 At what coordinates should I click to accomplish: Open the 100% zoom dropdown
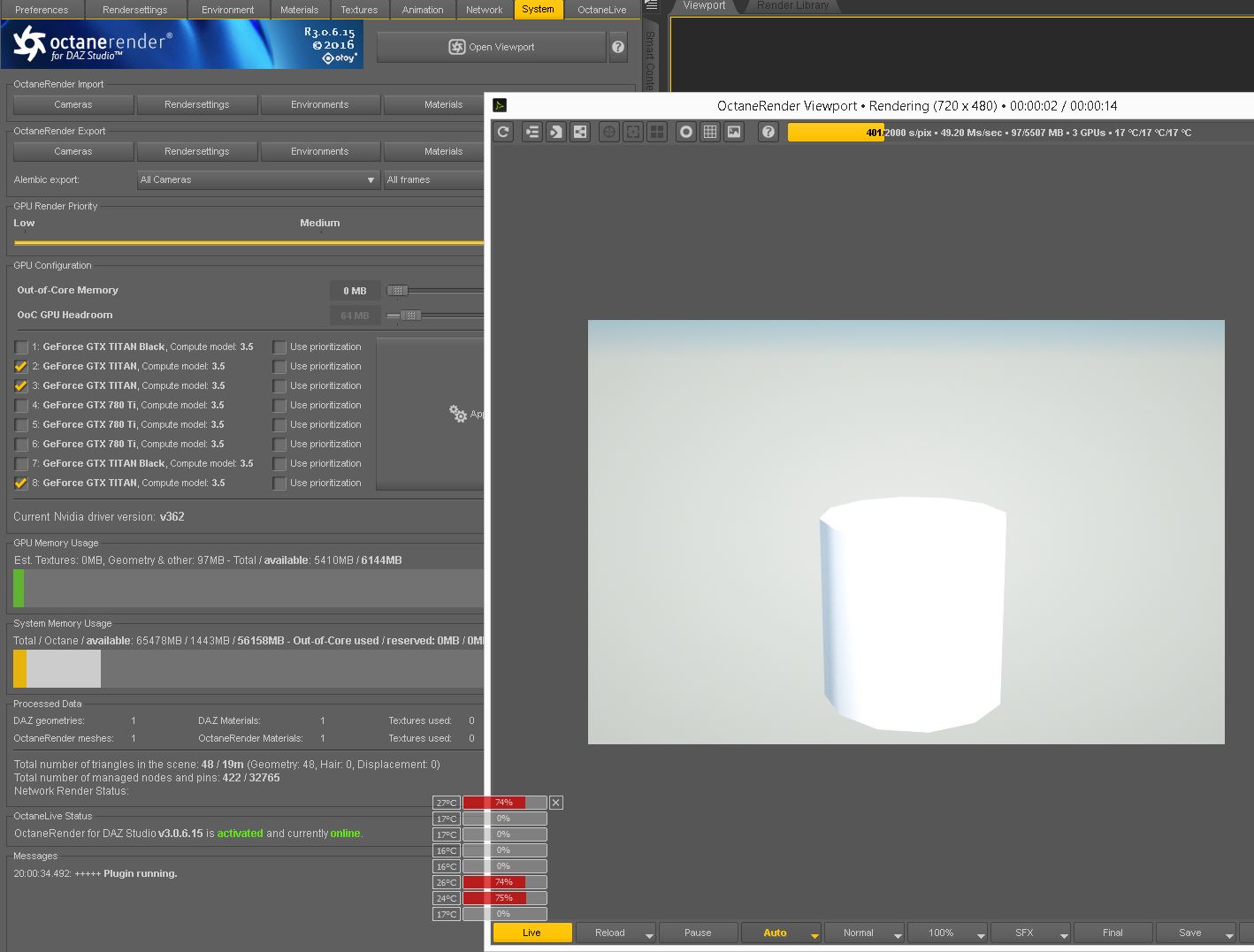pos(981,934)
